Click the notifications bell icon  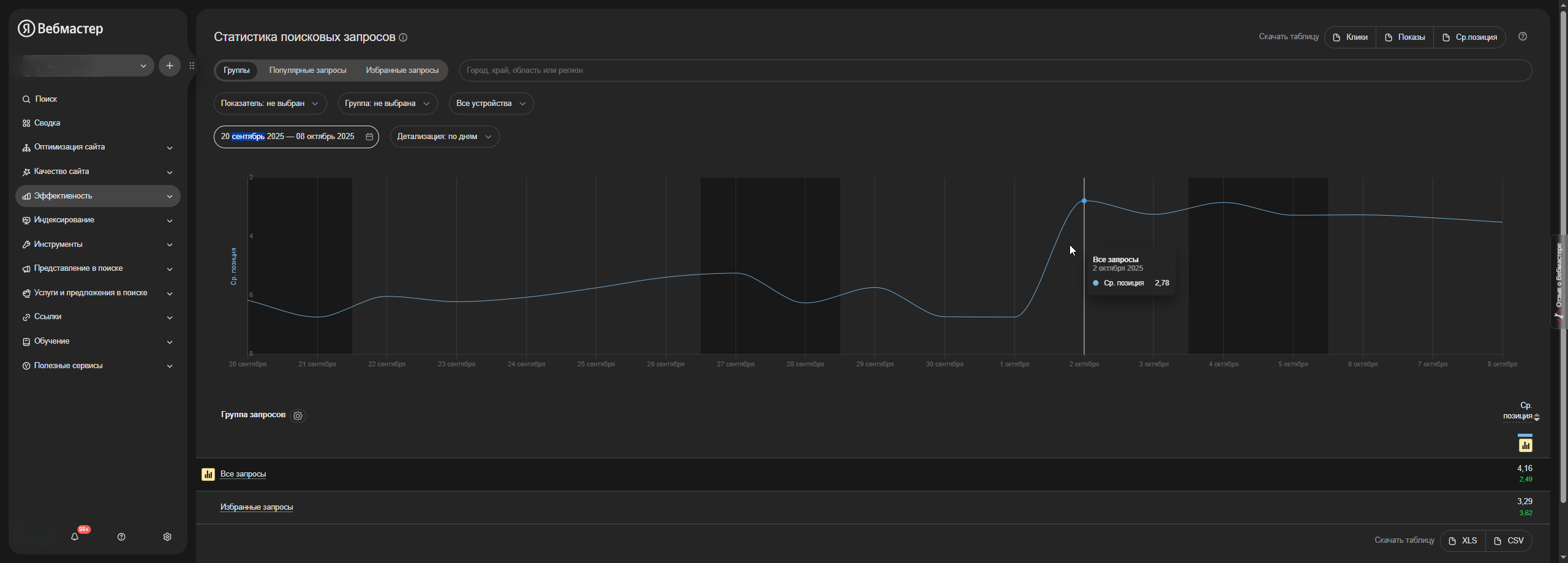[75, 537]
